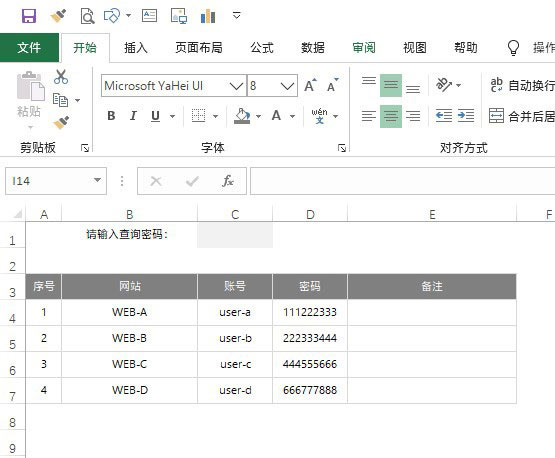Viewport: 555px width, 458px height.
Task: Toggle Align Right
Action: [413, 116]
